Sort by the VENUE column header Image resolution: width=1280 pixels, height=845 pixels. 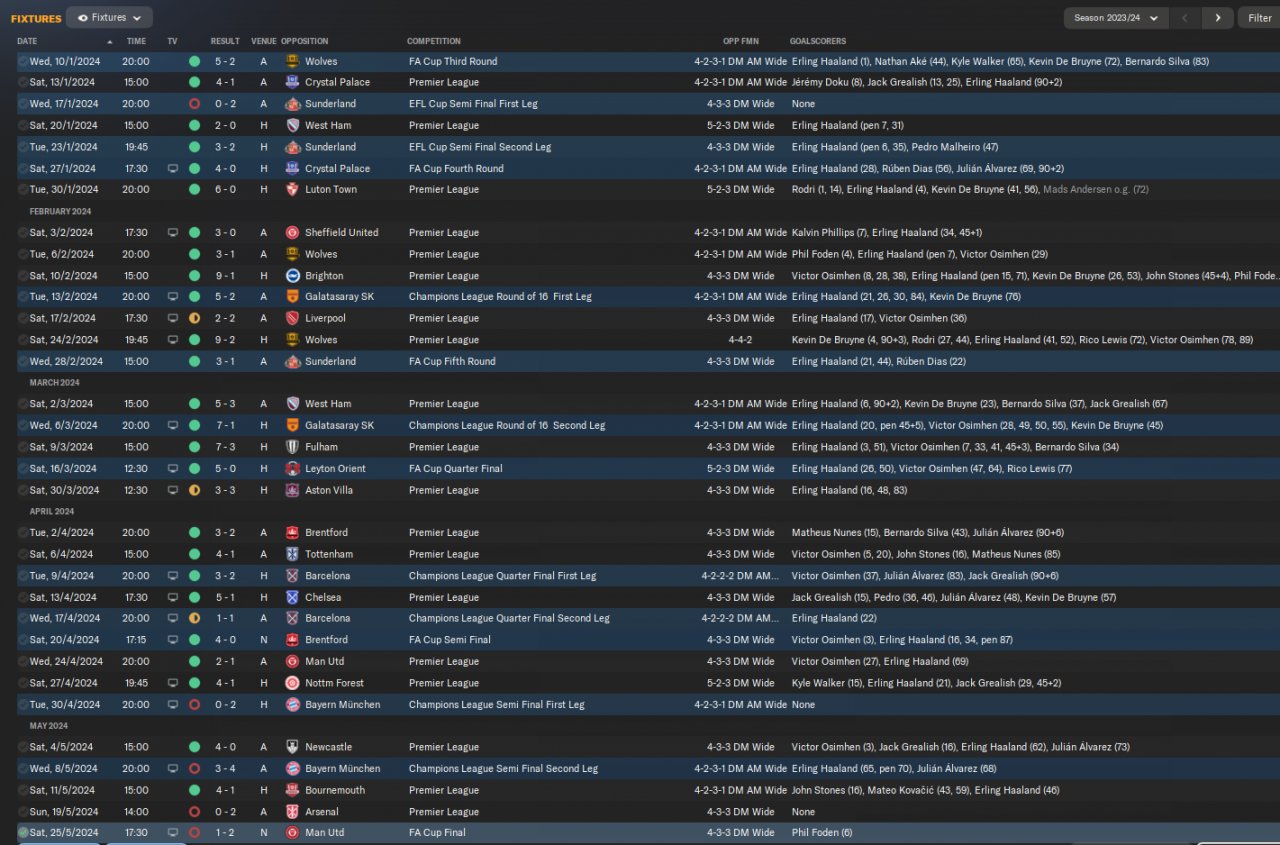[264, 41]
